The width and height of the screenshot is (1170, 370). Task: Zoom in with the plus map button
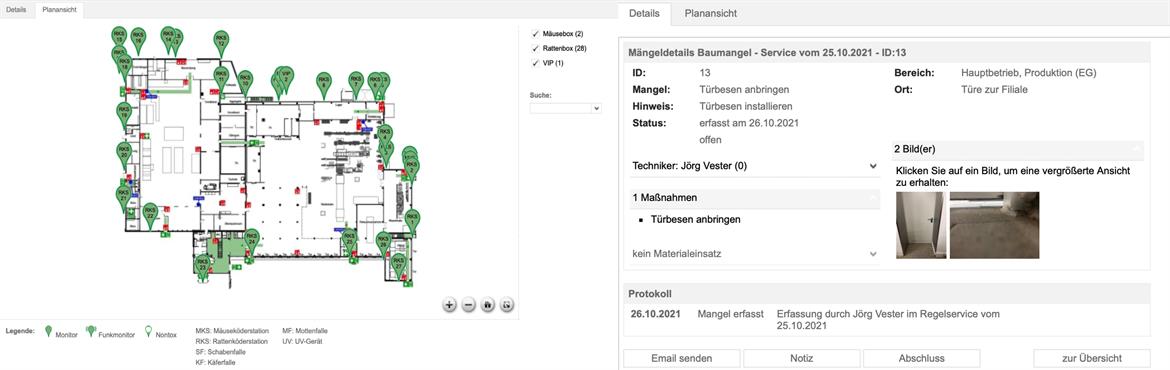coord(449,304)
